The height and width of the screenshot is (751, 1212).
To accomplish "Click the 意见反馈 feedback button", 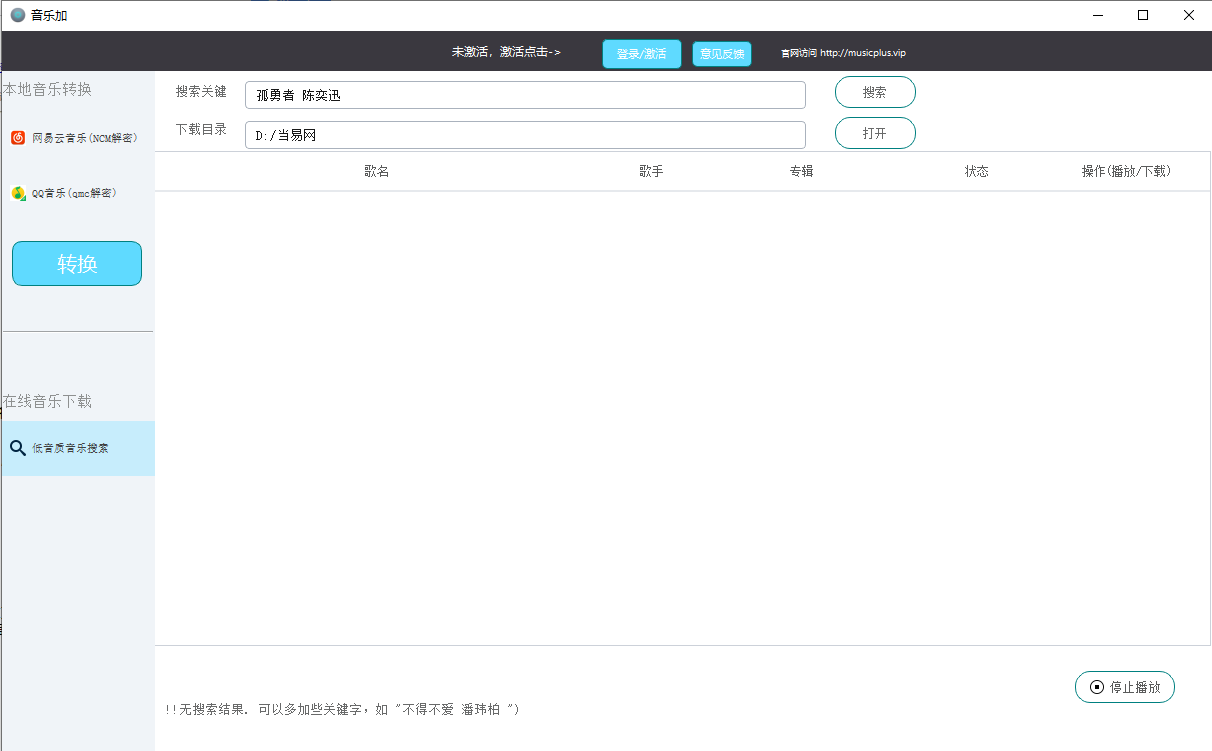I will pyautogui.click(x=721, y=53).
